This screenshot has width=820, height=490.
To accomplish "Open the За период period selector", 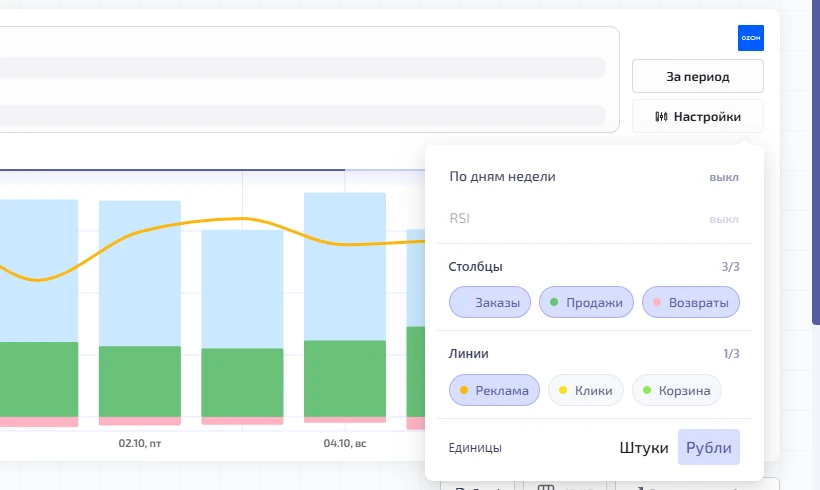I will [x=698, y=76].
